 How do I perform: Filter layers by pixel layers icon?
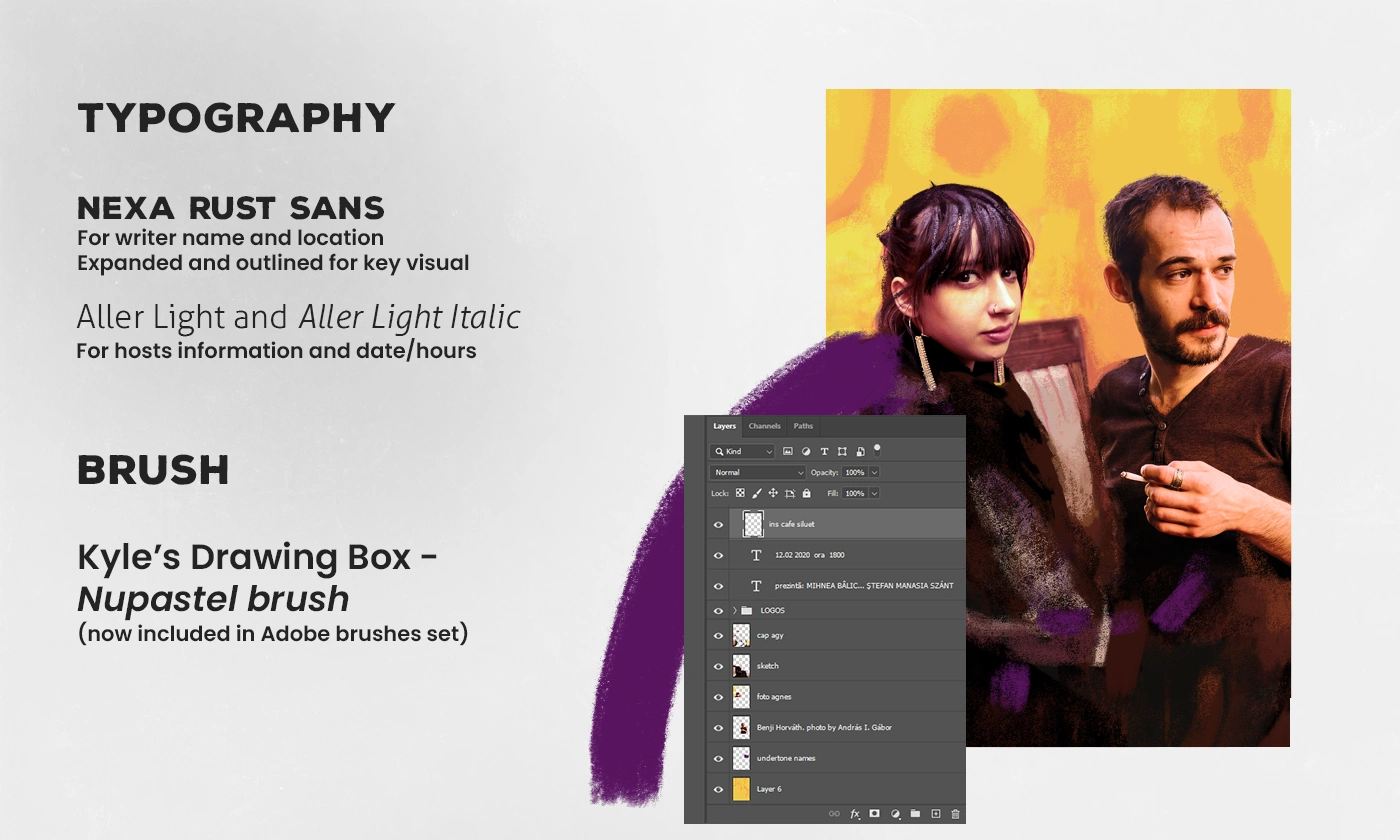[788, 452]
